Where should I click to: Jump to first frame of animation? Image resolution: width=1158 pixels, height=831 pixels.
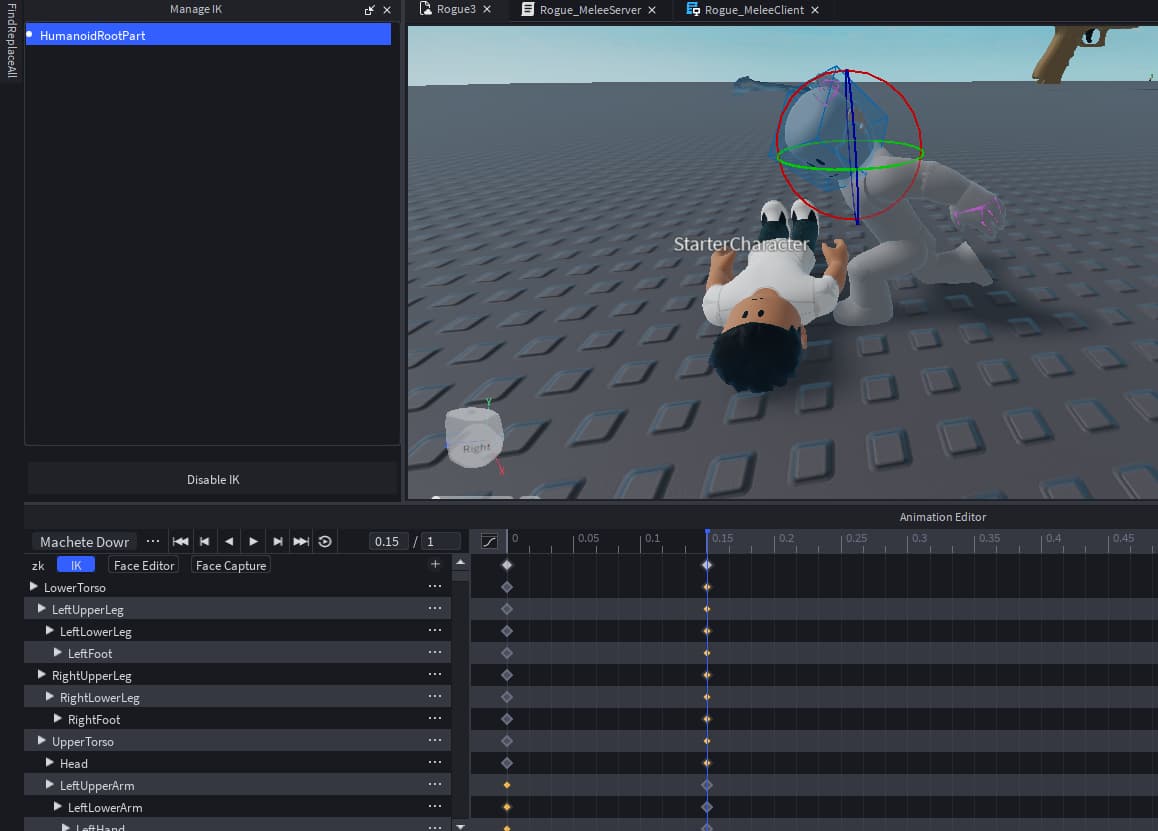180,541
